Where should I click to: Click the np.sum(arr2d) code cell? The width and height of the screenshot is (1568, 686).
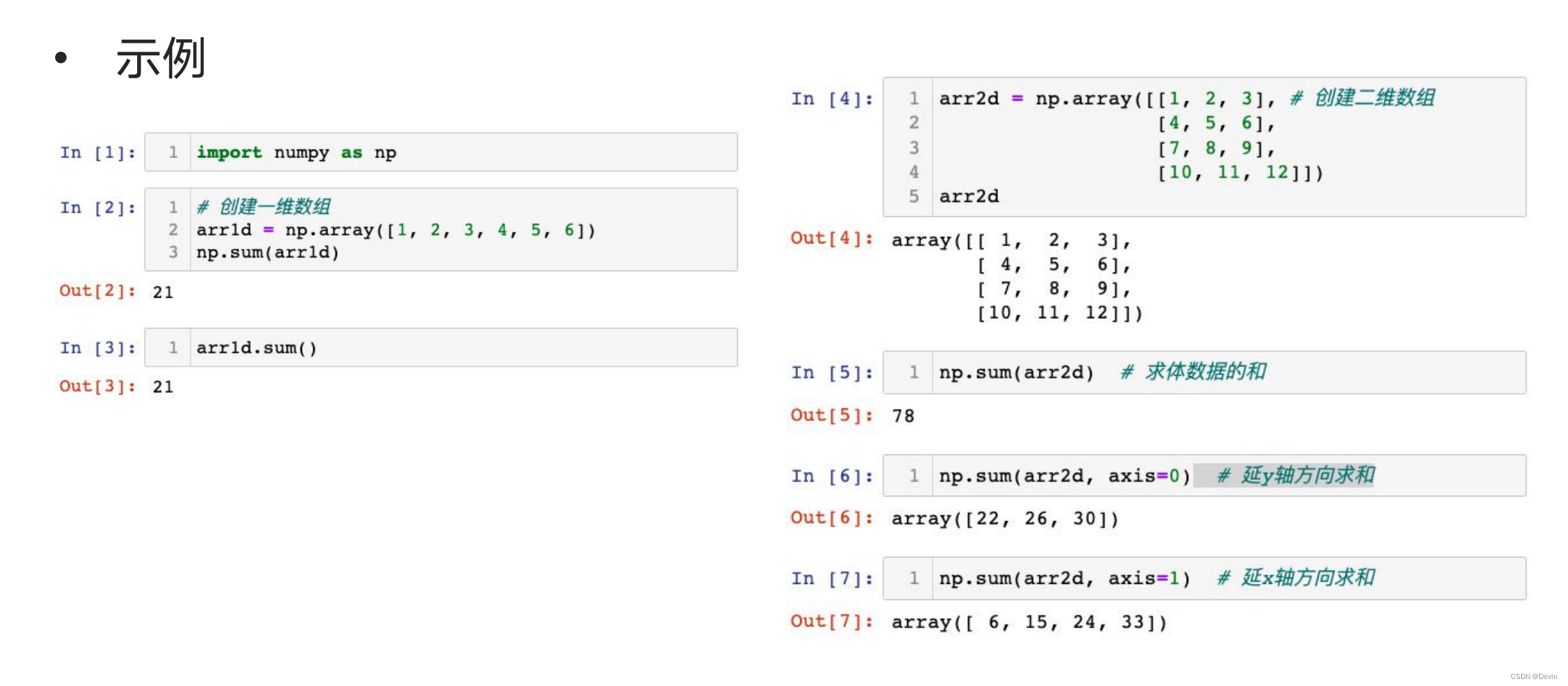click(1204, 372)
